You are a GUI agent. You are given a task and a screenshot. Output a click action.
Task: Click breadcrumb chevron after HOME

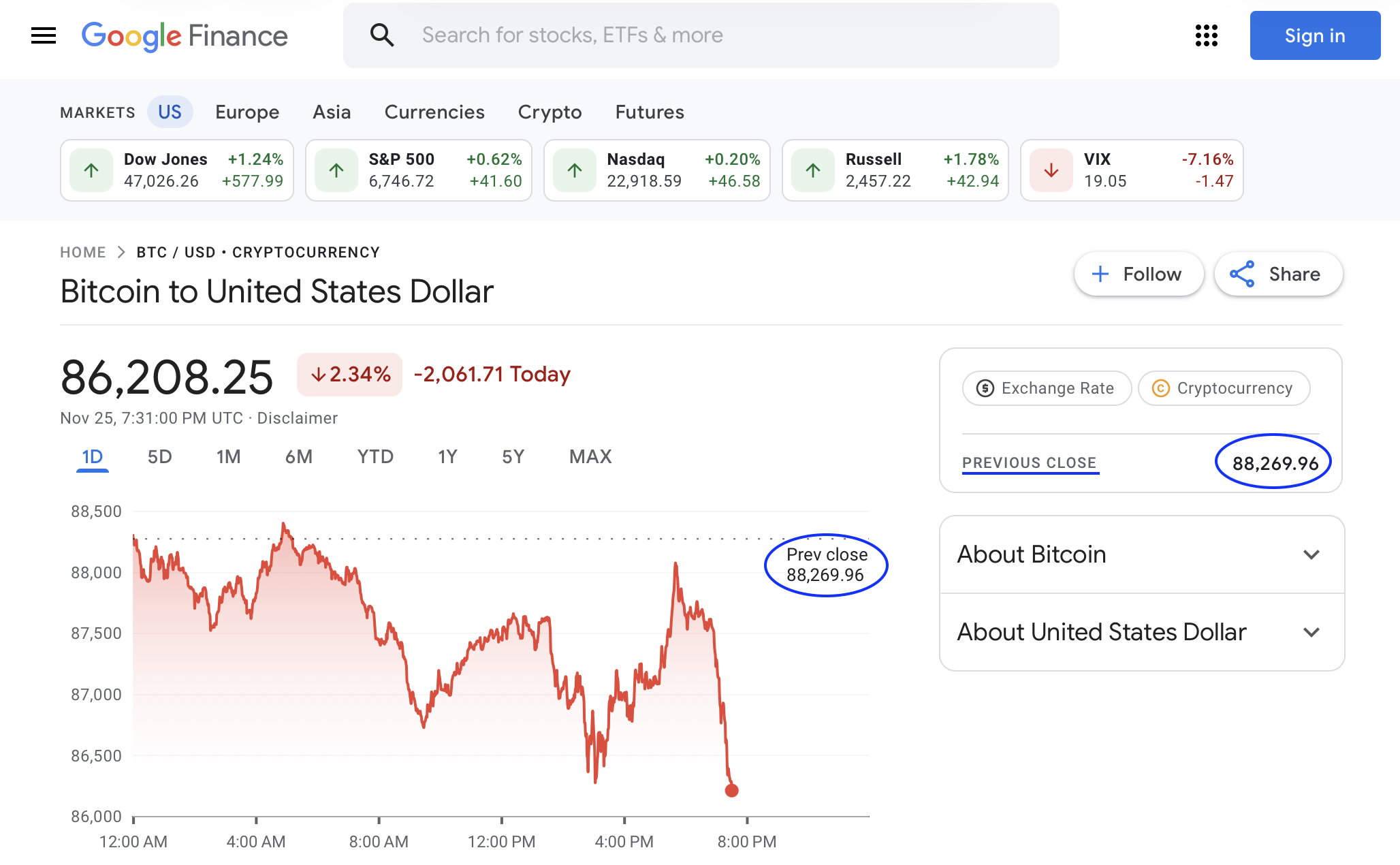point(121,252)
